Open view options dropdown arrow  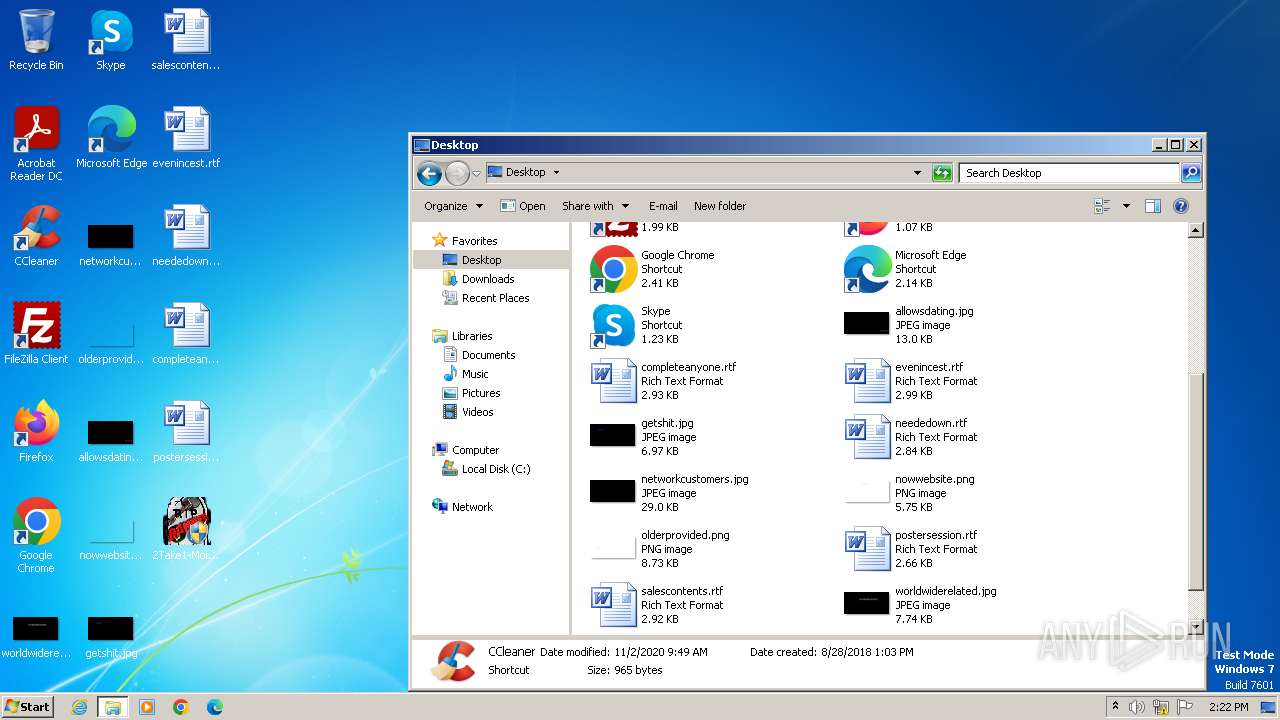(1126, 206)
